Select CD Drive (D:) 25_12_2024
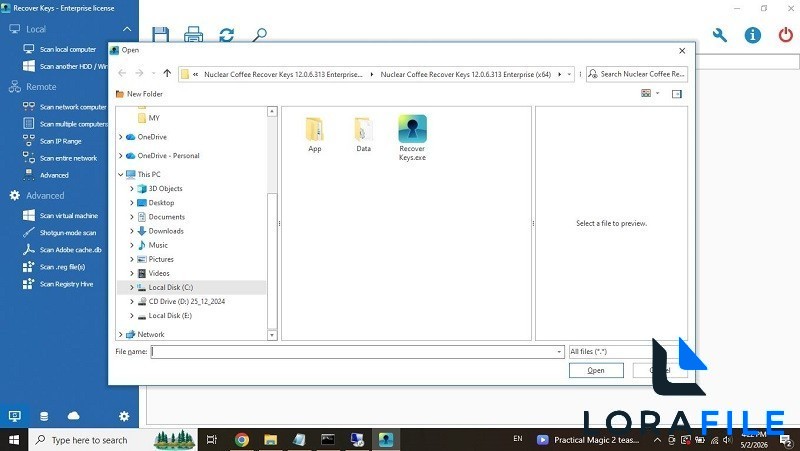This screenshot has height=451, width=800. tap(186, 302)
